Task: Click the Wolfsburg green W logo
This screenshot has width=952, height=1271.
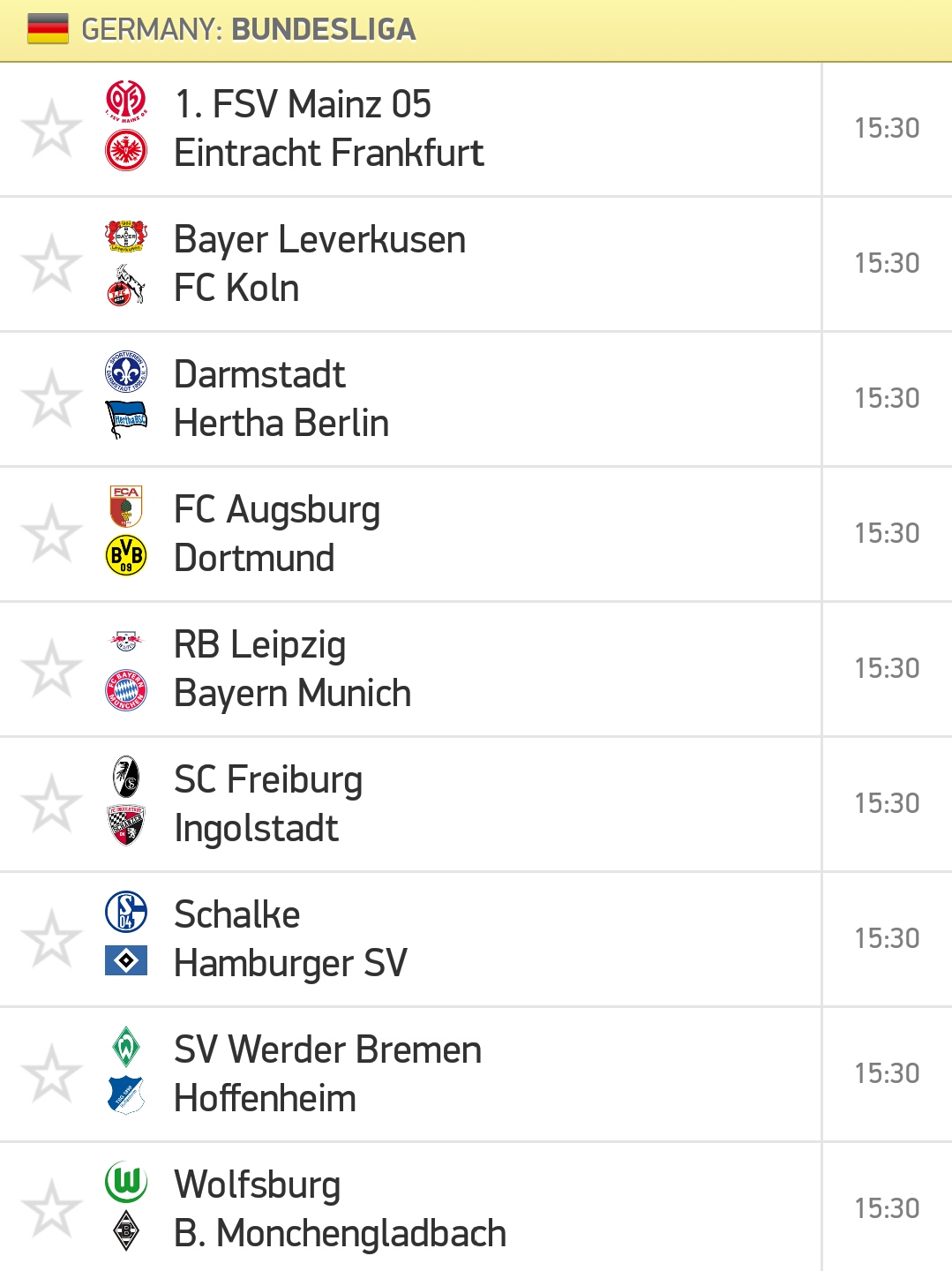Action: click(126, 1182)
